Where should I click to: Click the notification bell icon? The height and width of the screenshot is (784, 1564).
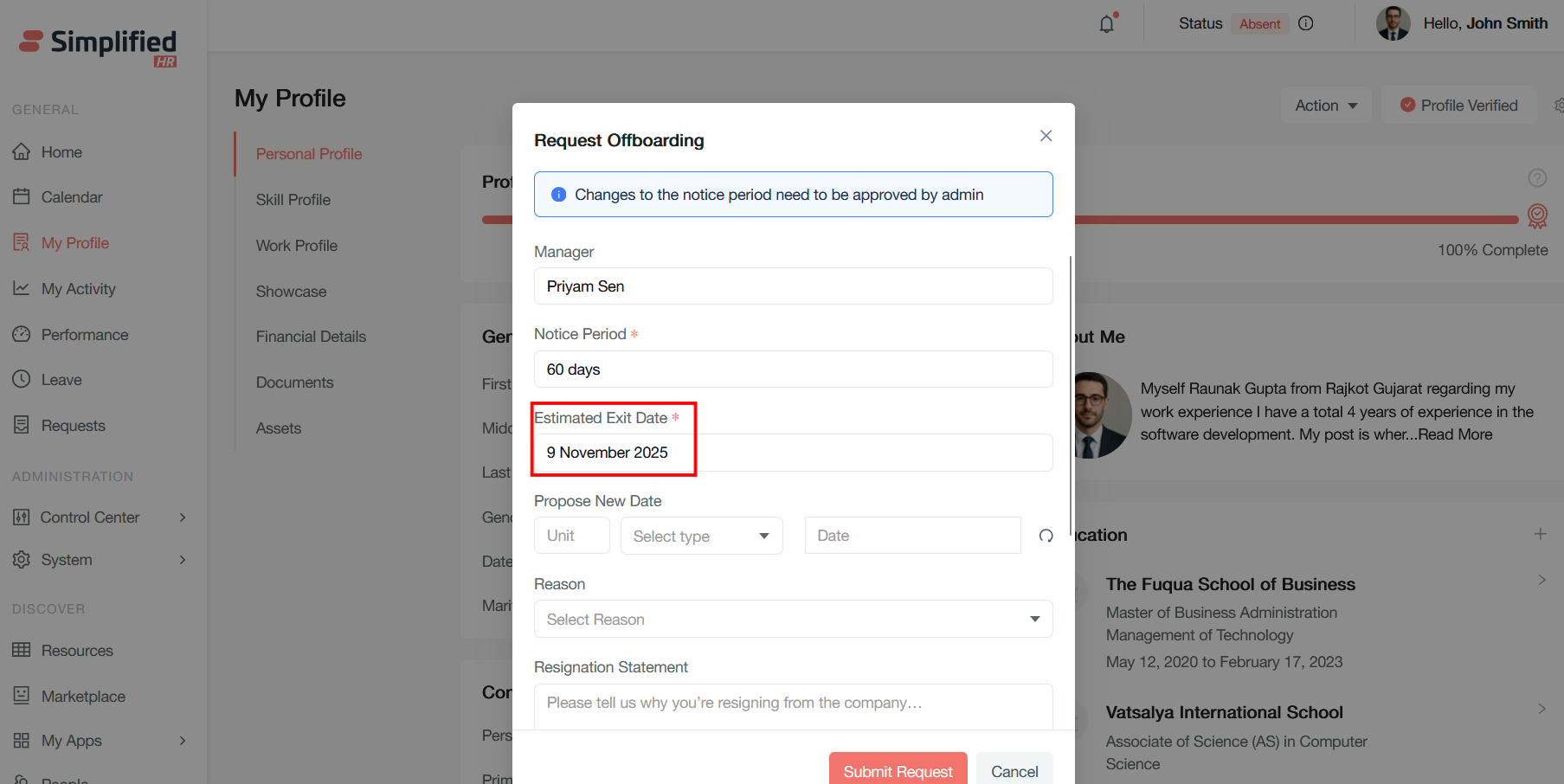tap(1106, 24)
